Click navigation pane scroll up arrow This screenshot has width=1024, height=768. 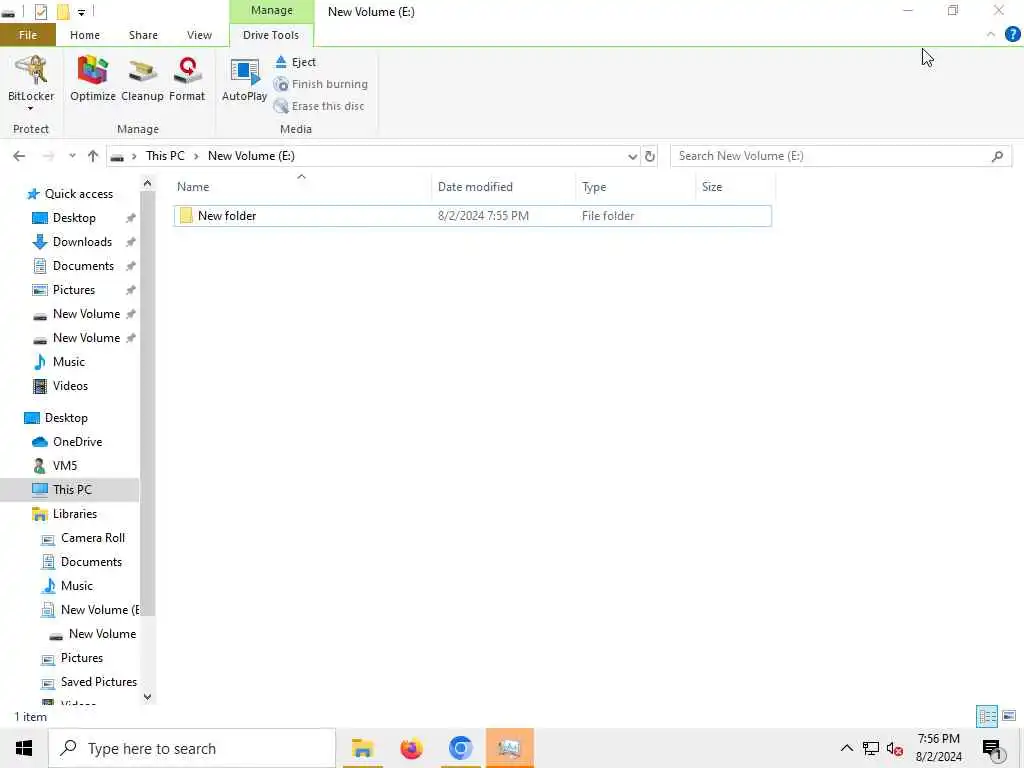(148, 184)
